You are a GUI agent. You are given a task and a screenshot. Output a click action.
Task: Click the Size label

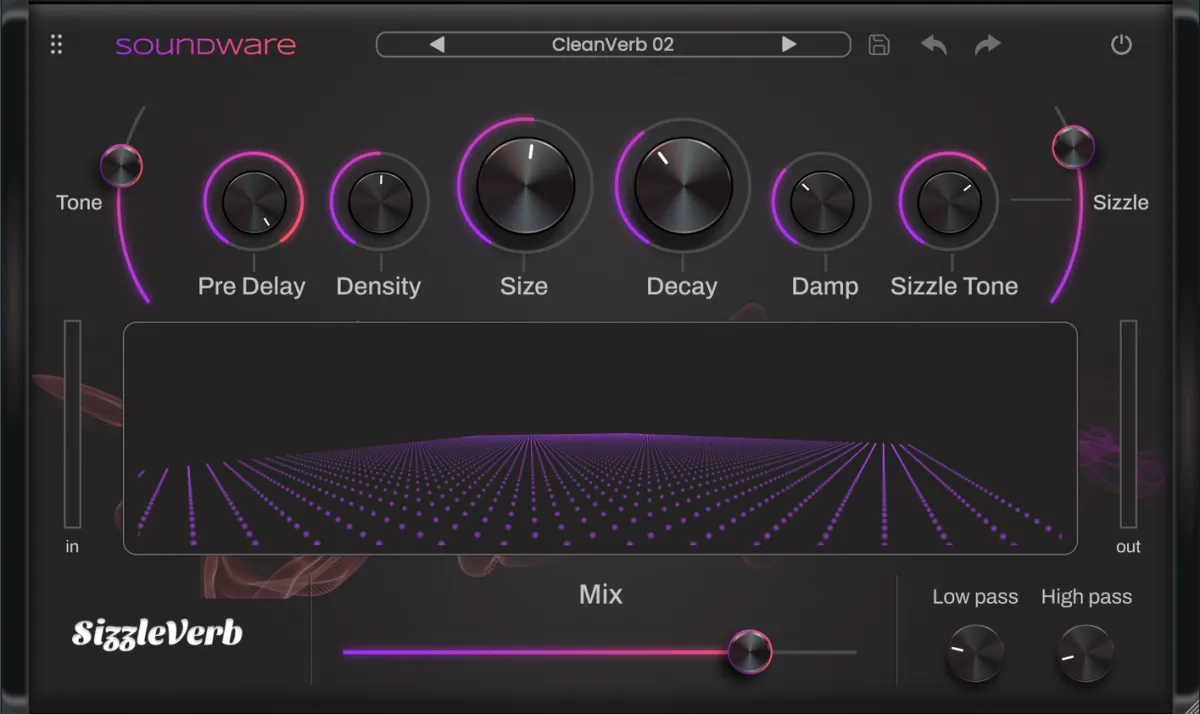[524, 286]
